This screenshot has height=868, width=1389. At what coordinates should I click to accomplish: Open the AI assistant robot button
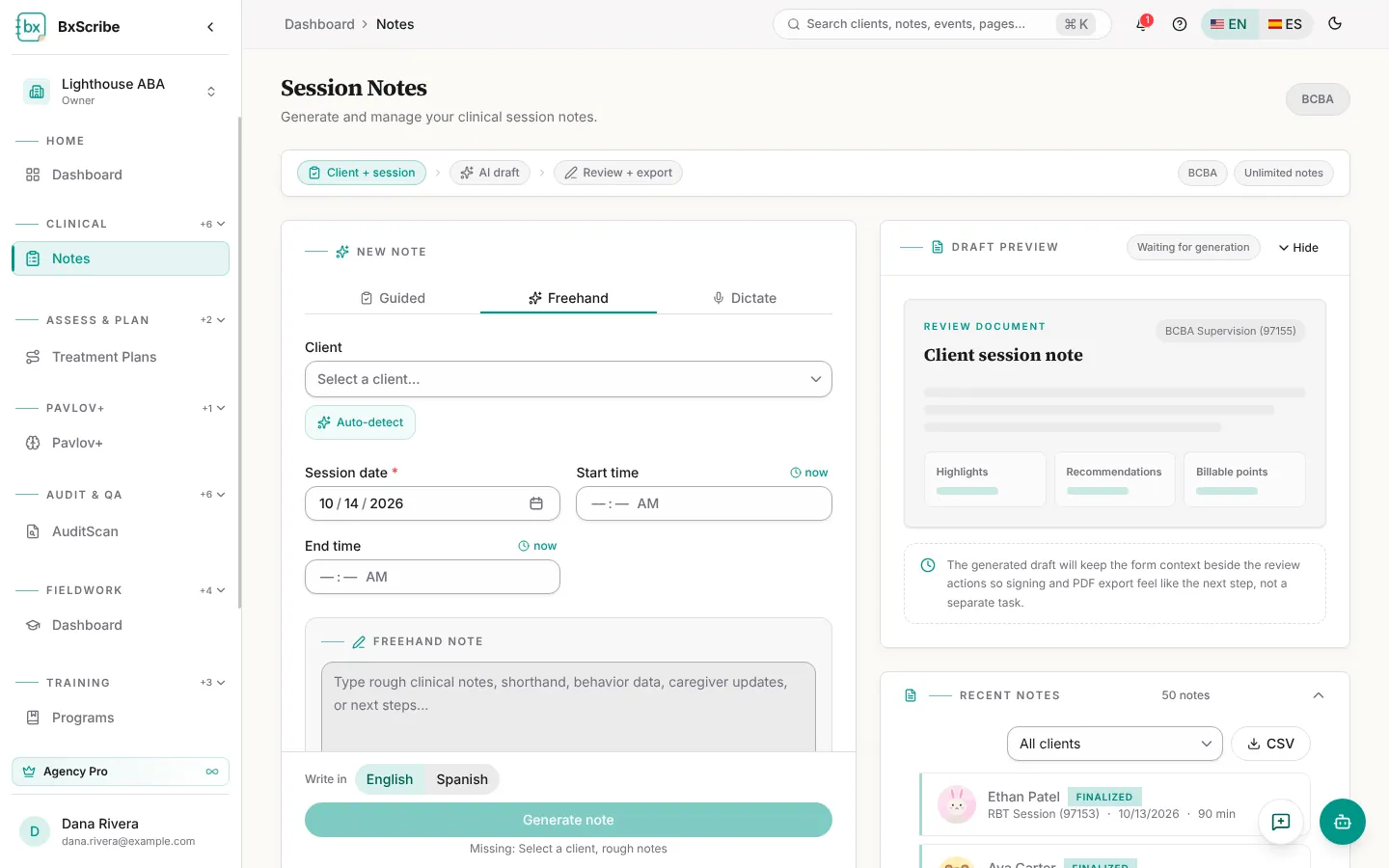tap(1343, 822)
